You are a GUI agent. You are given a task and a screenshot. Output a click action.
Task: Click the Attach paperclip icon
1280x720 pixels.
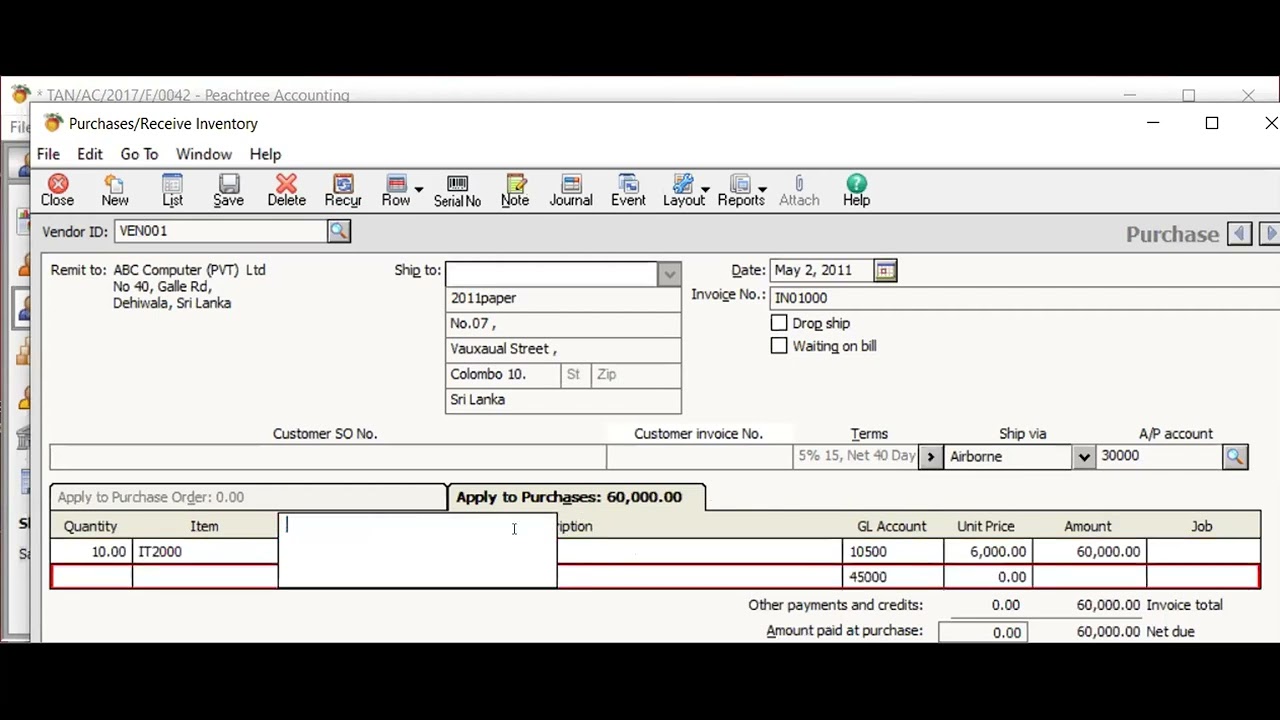click(799, 190)
